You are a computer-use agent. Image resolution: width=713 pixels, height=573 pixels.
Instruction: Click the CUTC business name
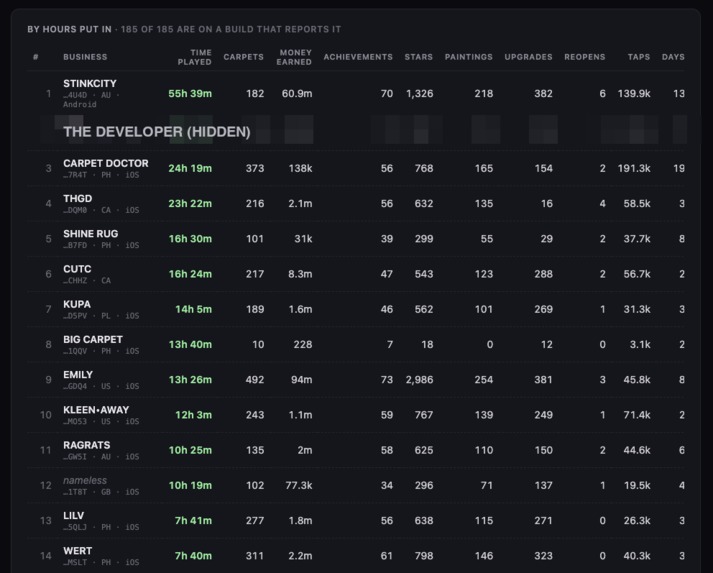coord(77,269)
